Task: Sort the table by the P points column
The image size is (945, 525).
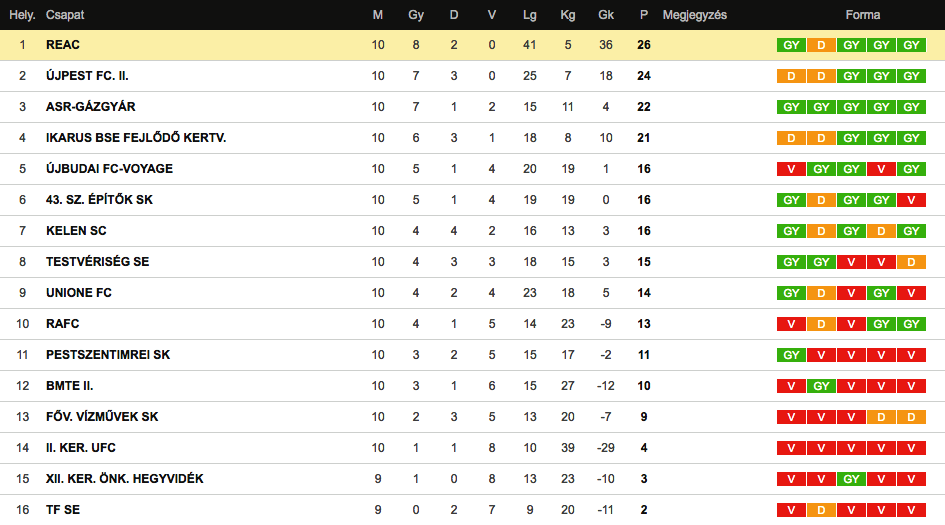Action: pyautogui.click(x=644, y=15)
